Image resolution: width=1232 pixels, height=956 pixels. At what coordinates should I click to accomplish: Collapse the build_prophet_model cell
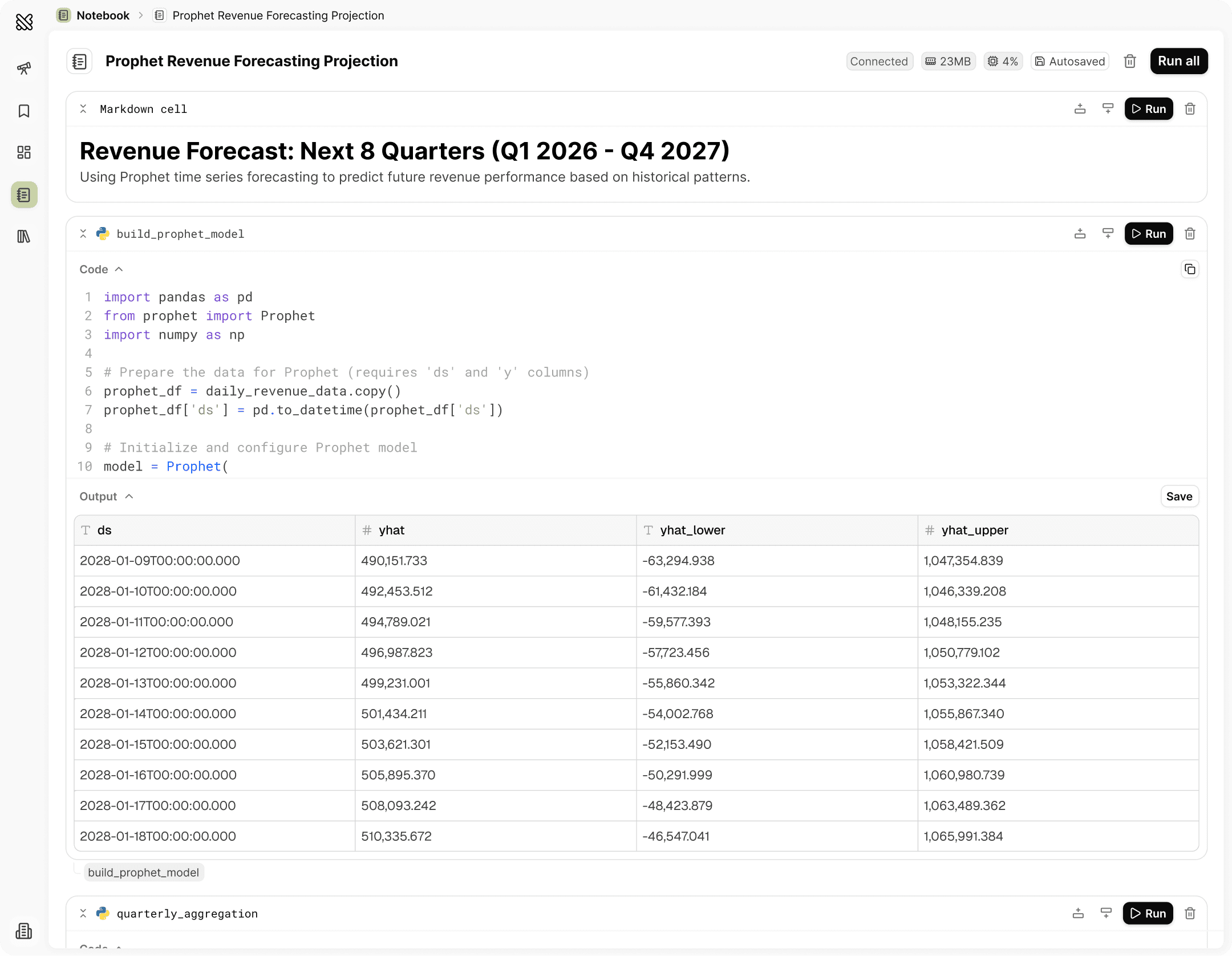[83, 234]
